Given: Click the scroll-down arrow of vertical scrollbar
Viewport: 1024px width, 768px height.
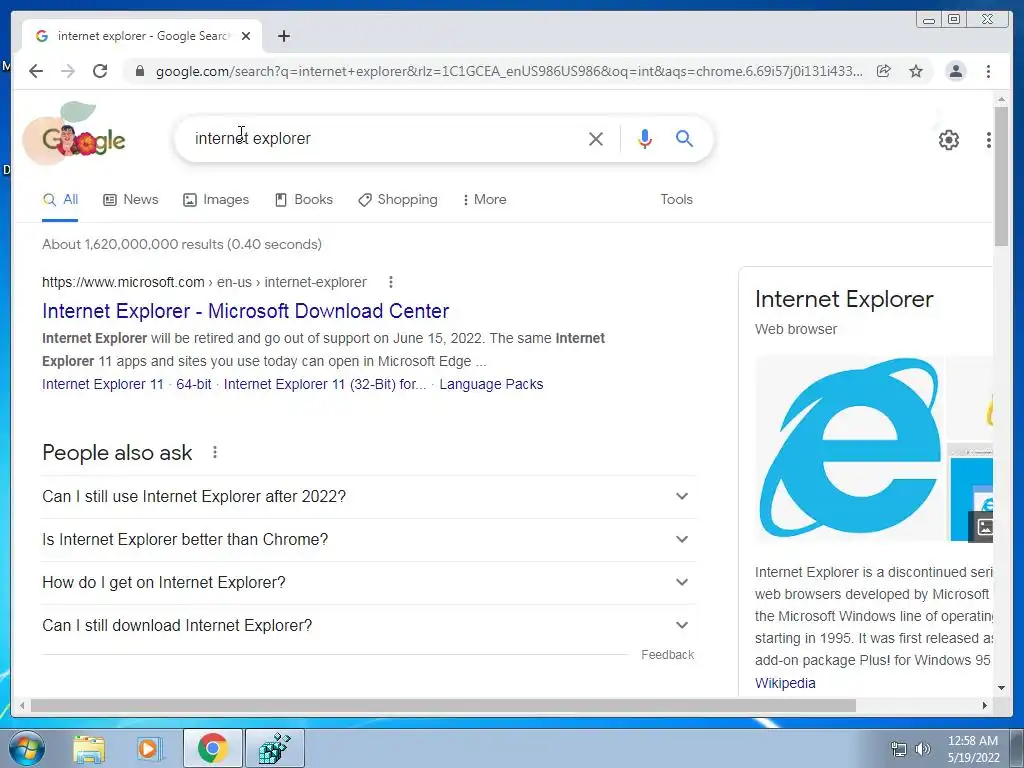Looking at the screenshot, I should [1001, 688].
